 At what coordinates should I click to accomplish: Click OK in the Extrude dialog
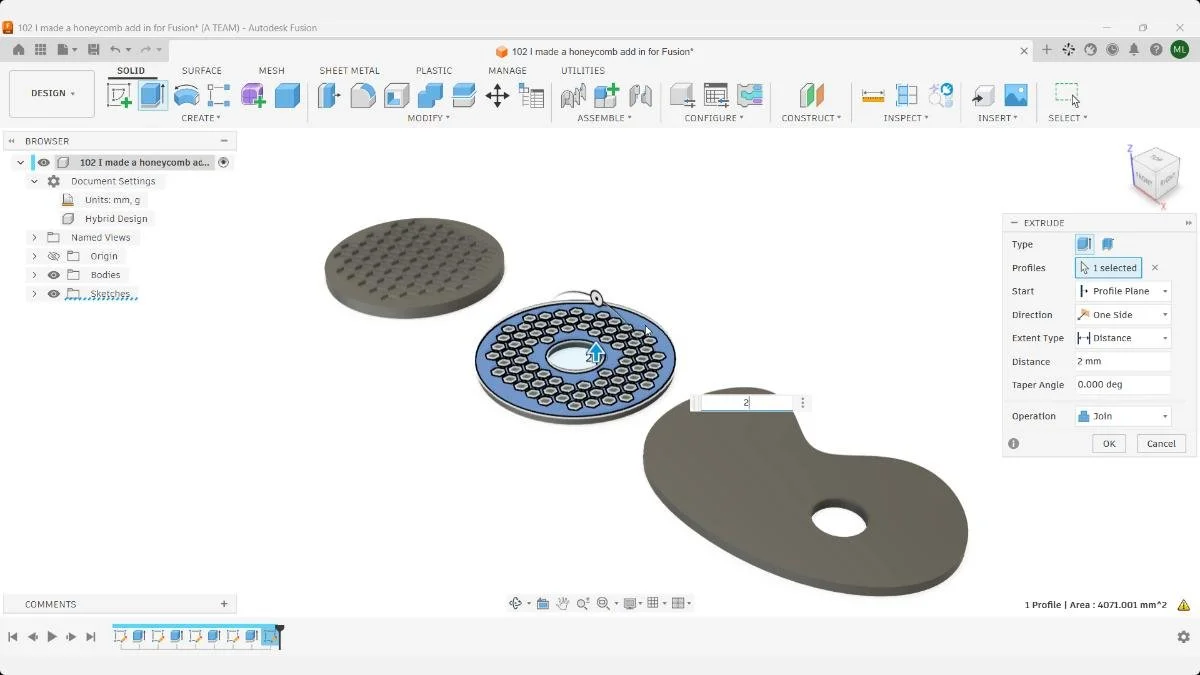click(1109, 444)
